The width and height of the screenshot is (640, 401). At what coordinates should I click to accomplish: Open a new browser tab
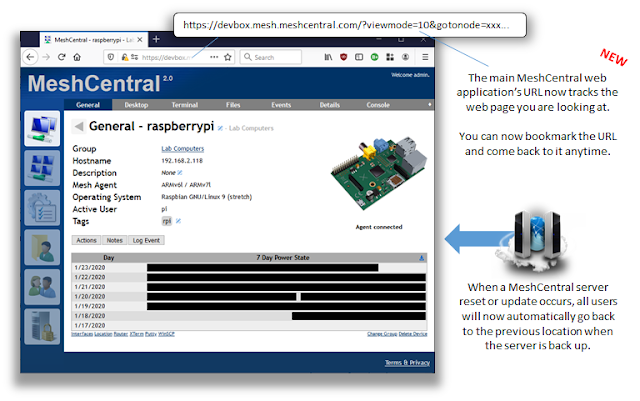click(156, 39)
